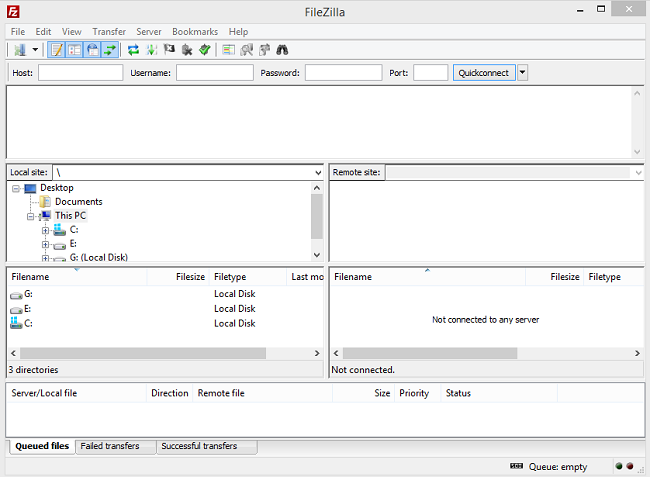Click right arrow of local list scrollbar

pyautogui.click(x=317, y=354)
